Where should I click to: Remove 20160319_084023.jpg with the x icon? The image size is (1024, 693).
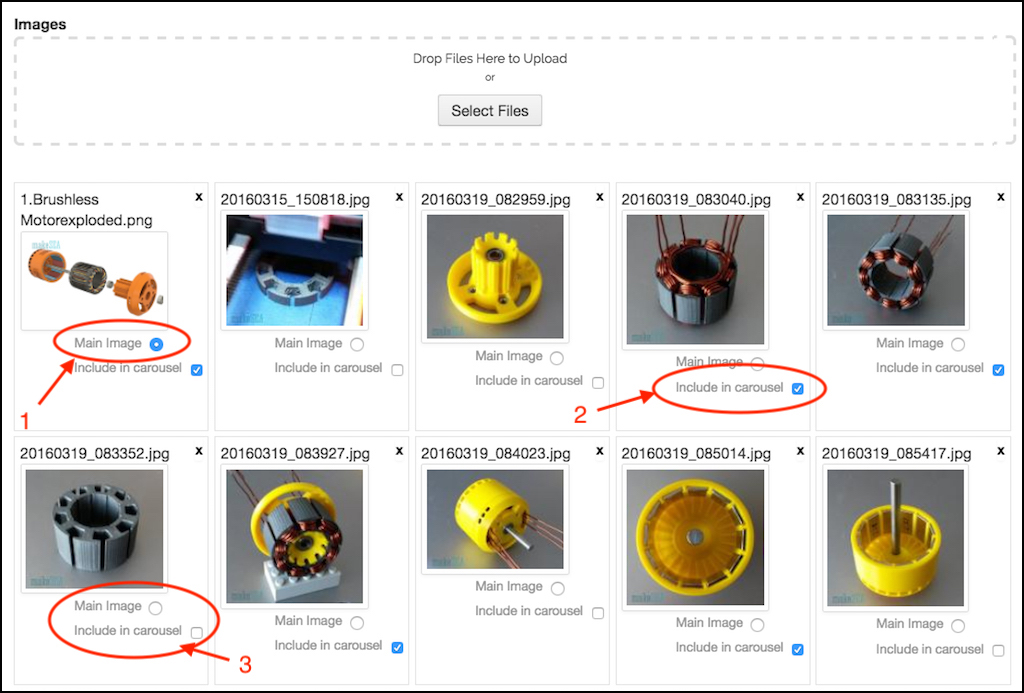pos(600,451)
